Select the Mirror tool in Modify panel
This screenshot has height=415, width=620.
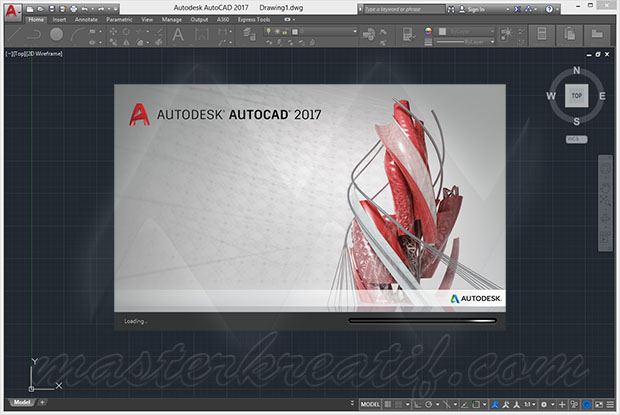coord(126,42)
